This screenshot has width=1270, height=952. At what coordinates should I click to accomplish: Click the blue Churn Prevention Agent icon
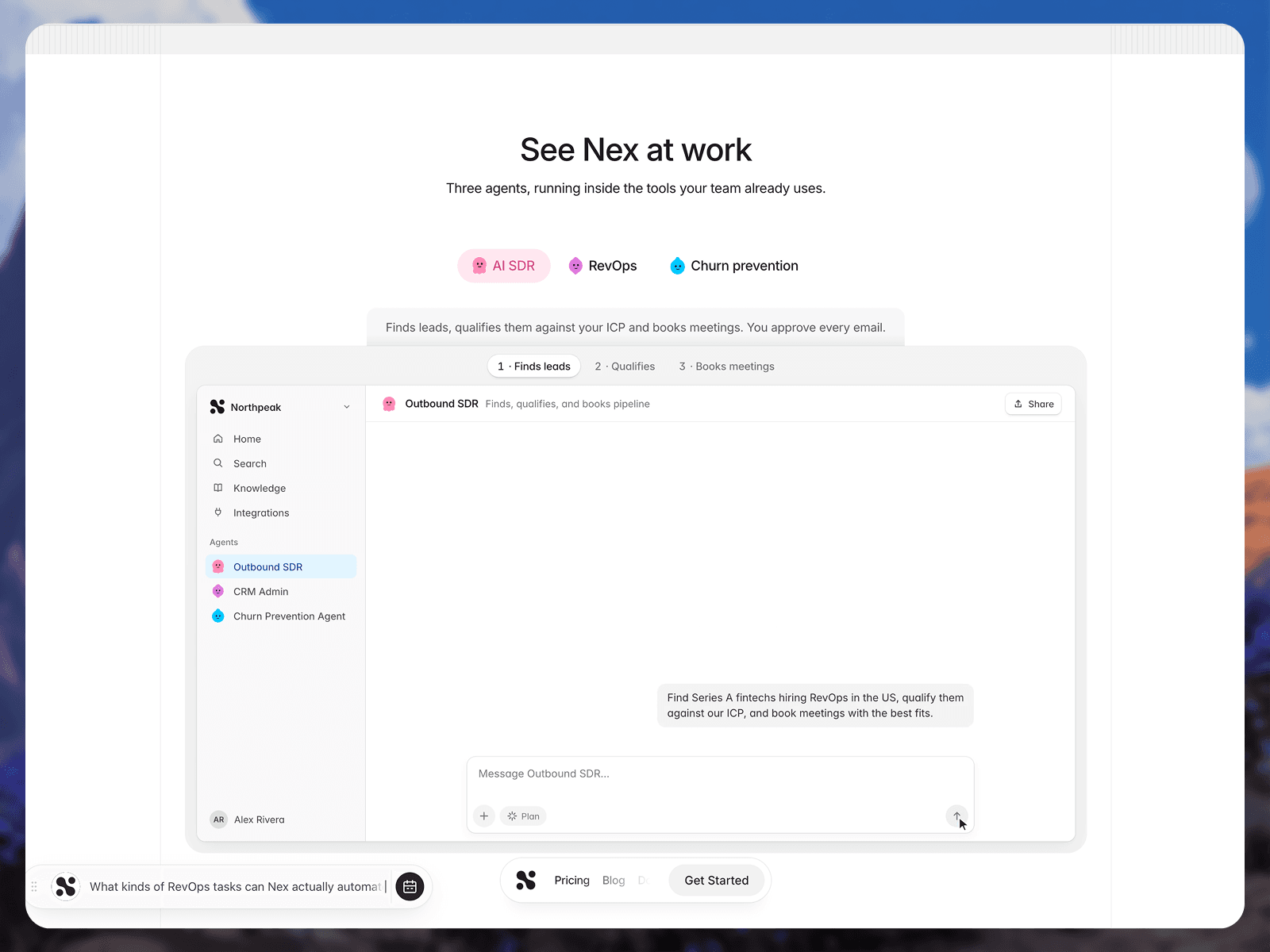218,616
